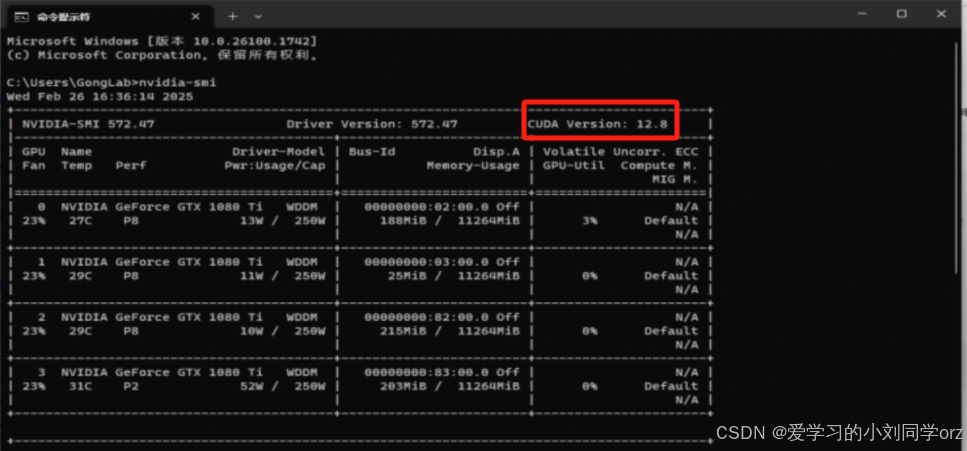Click the 52W power usage value
This screenshot has width=967, height=451.
click(252, 387)
